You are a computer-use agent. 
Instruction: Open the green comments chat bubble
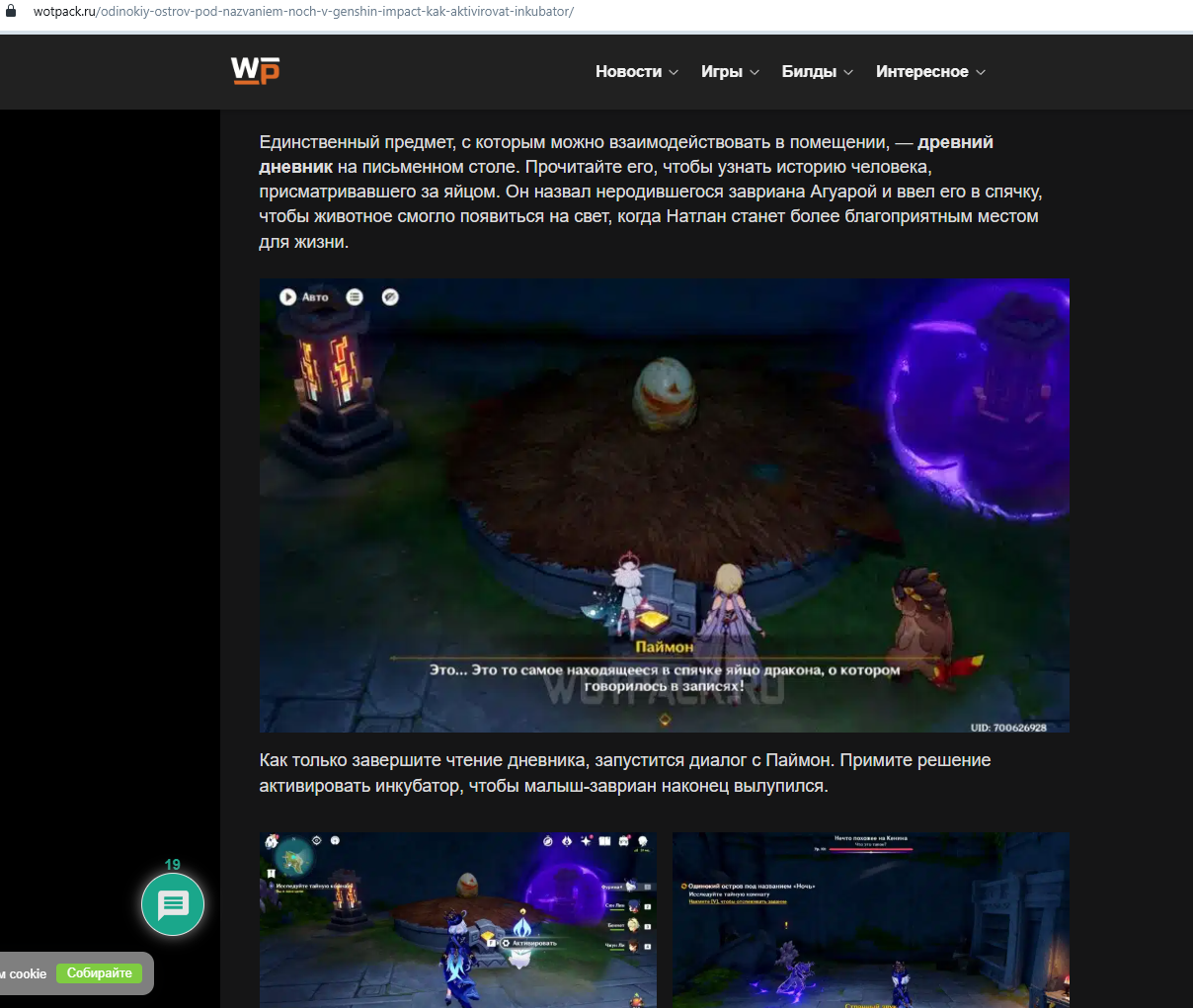(x=173, y=904)
